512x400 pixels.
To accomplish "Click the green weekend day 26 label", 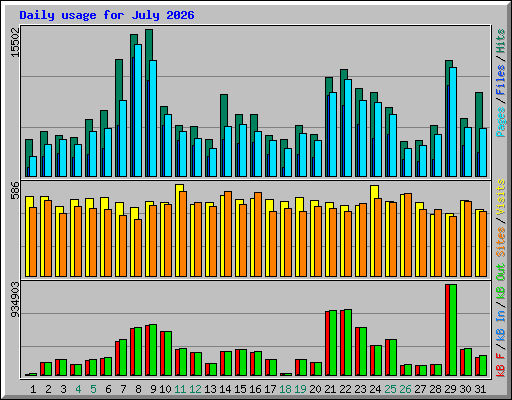I will (x=405, y=389).
